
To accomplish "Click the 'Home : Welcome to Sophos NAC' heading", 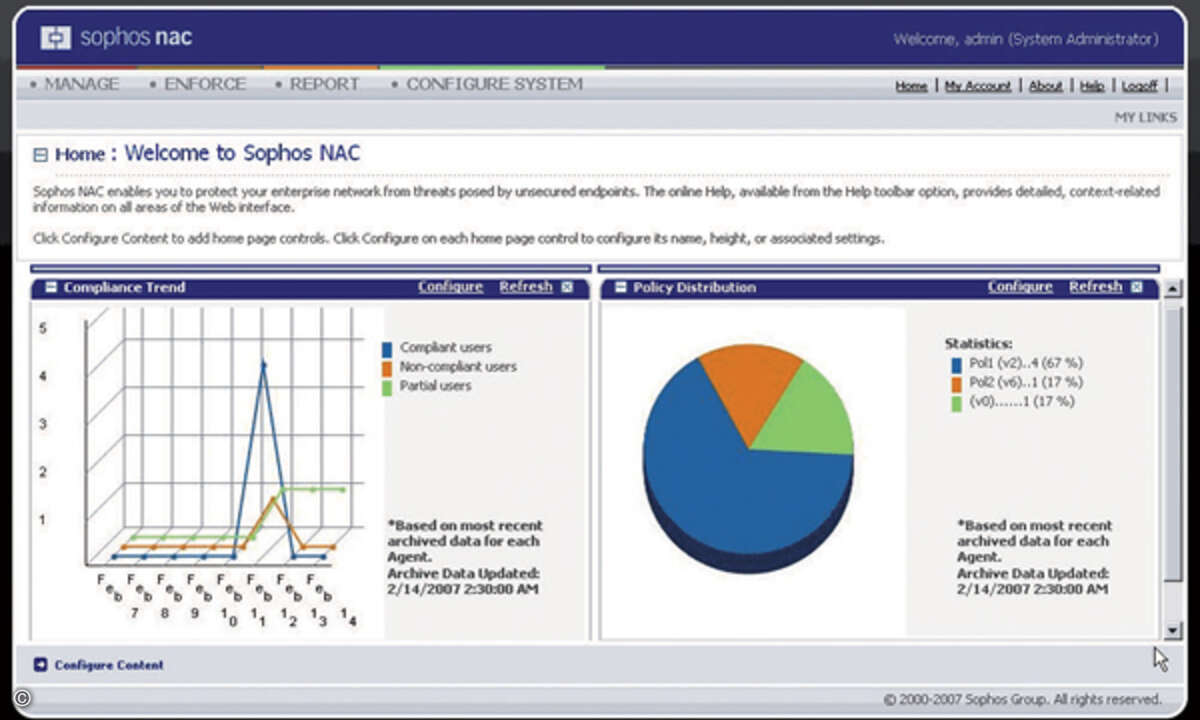I will [207, 154].
